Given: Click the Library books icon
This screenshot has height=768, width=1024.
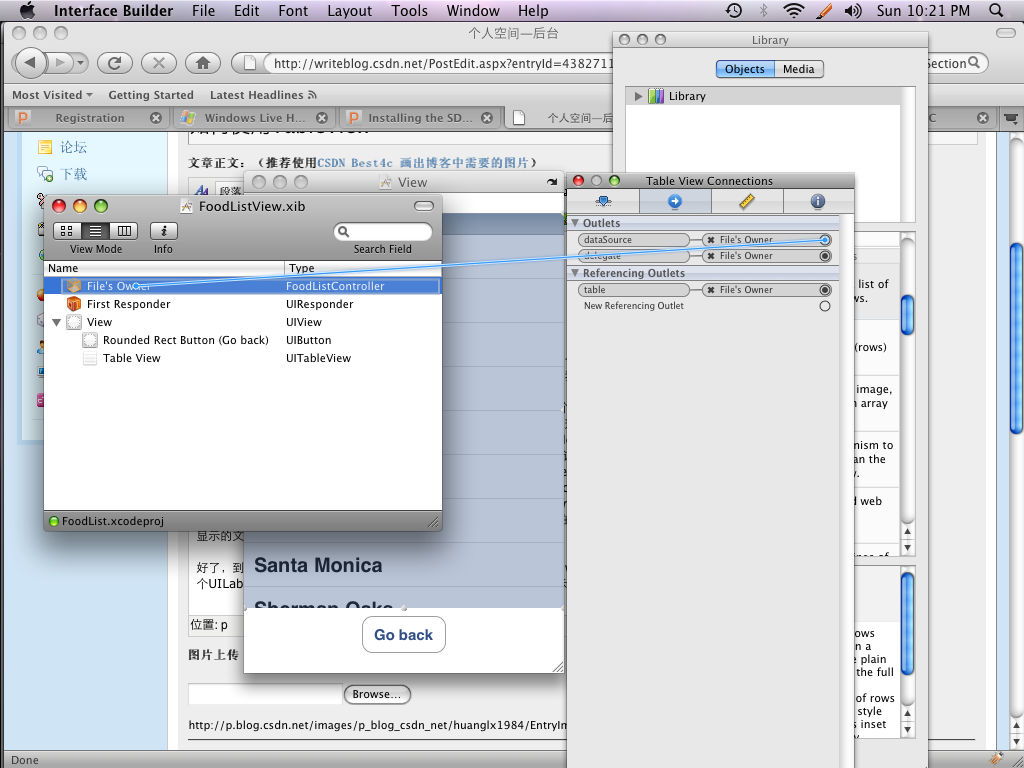Looking at the screenshot, I should coord(656,96).
